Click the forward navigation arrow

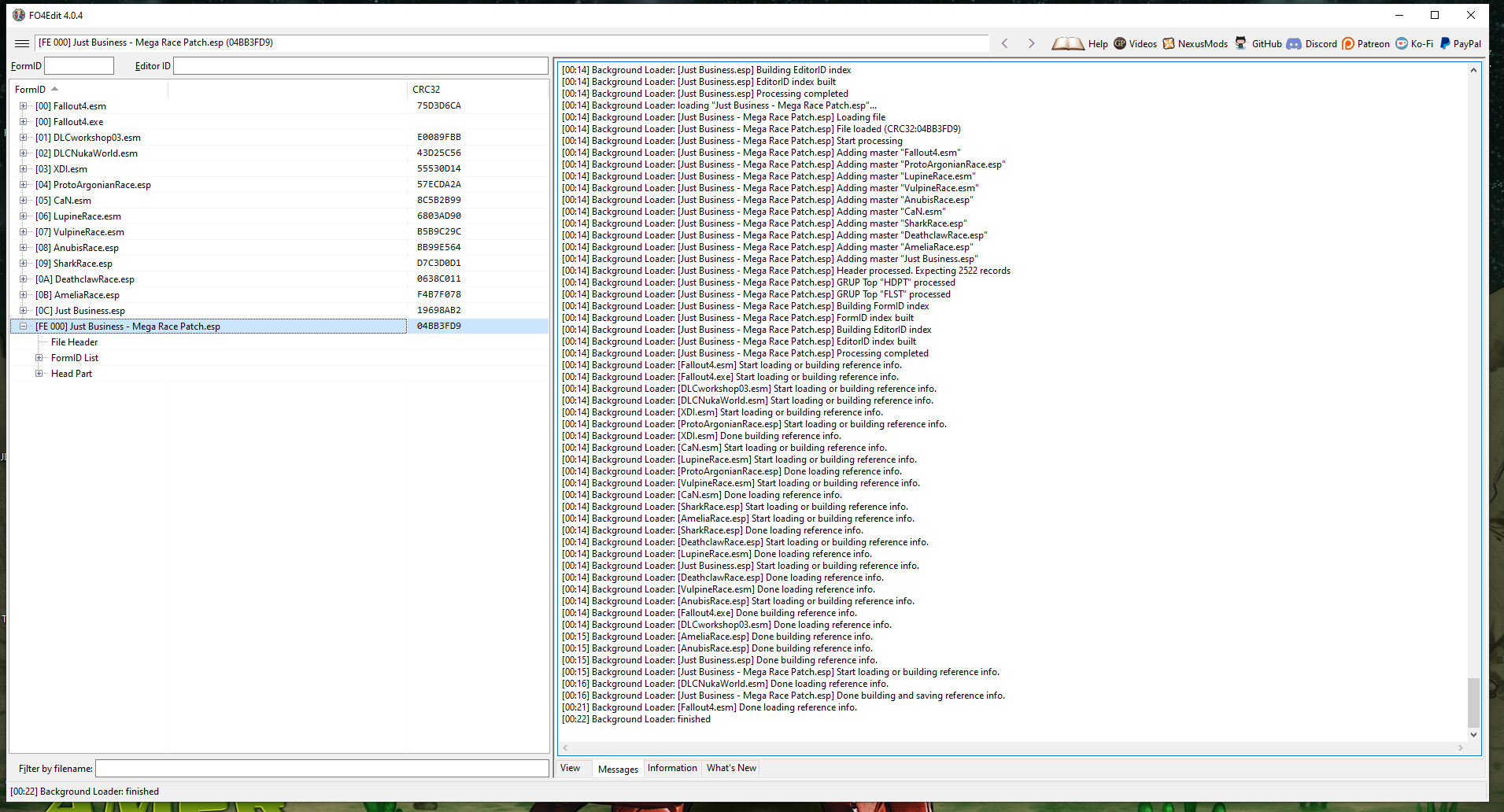(x=1031, y=43)
